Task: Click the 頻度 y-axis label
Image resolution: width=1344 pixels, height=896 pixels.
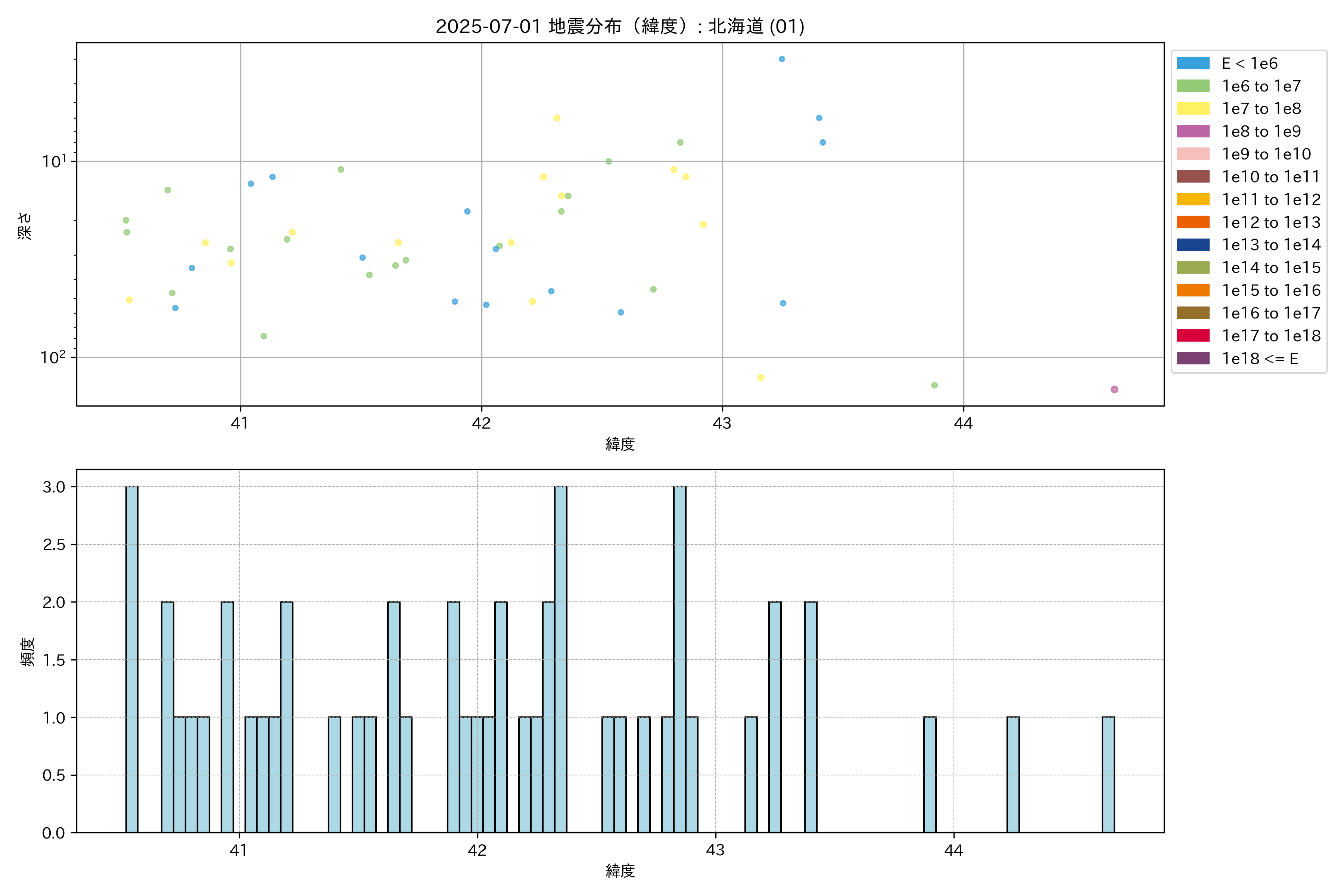Action: pos(27,651)
